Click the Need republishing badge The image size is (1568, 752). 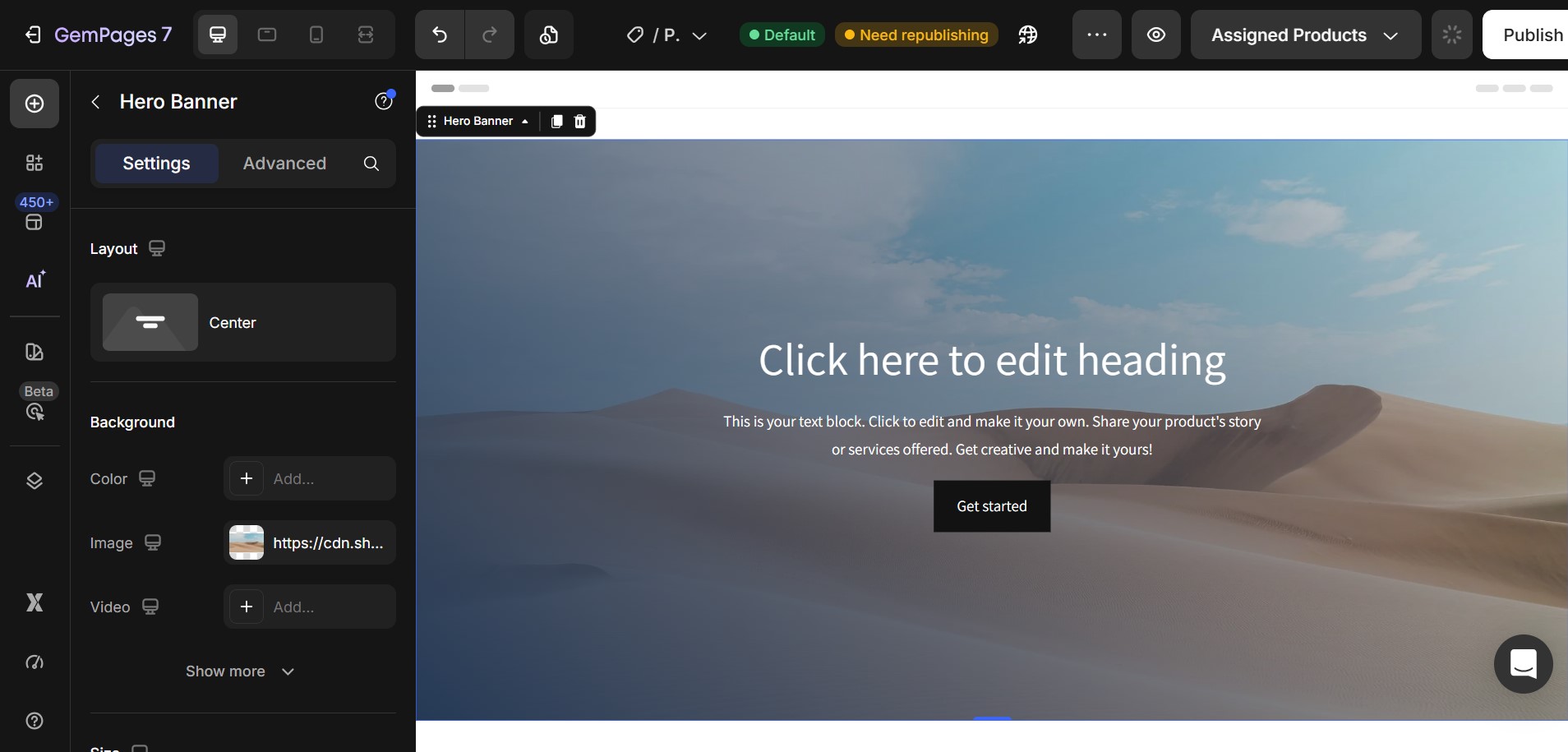tap(916, 35)
